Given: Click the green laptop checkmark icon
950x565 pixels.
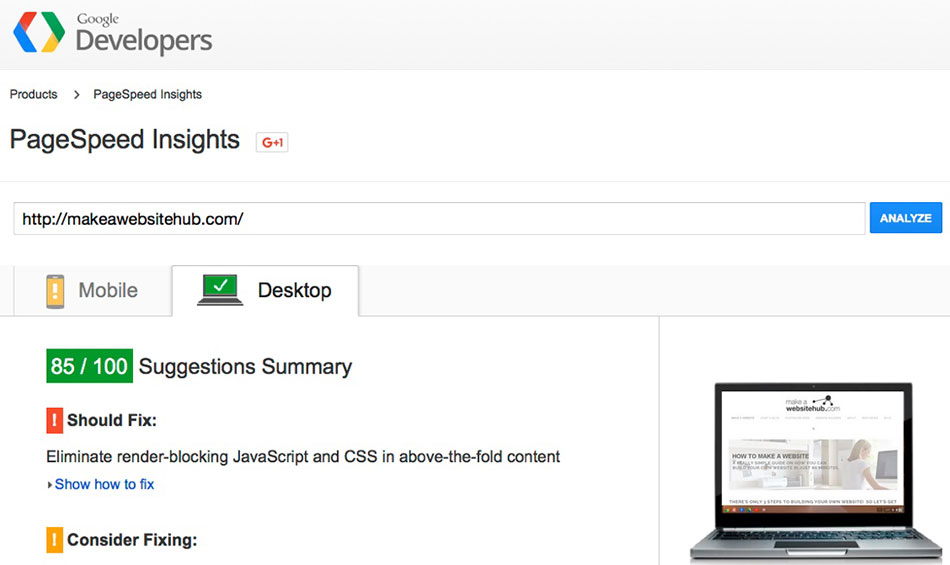Looking at the screenshot, I should 220,290.
